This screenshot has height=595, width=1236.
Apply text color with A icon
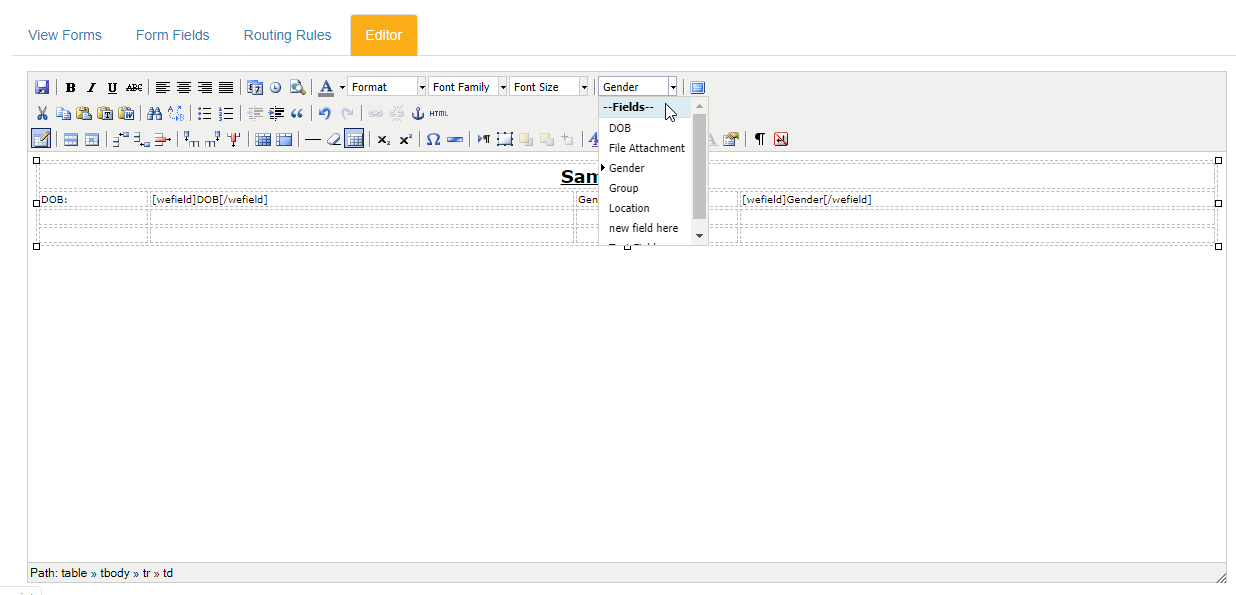326,87
